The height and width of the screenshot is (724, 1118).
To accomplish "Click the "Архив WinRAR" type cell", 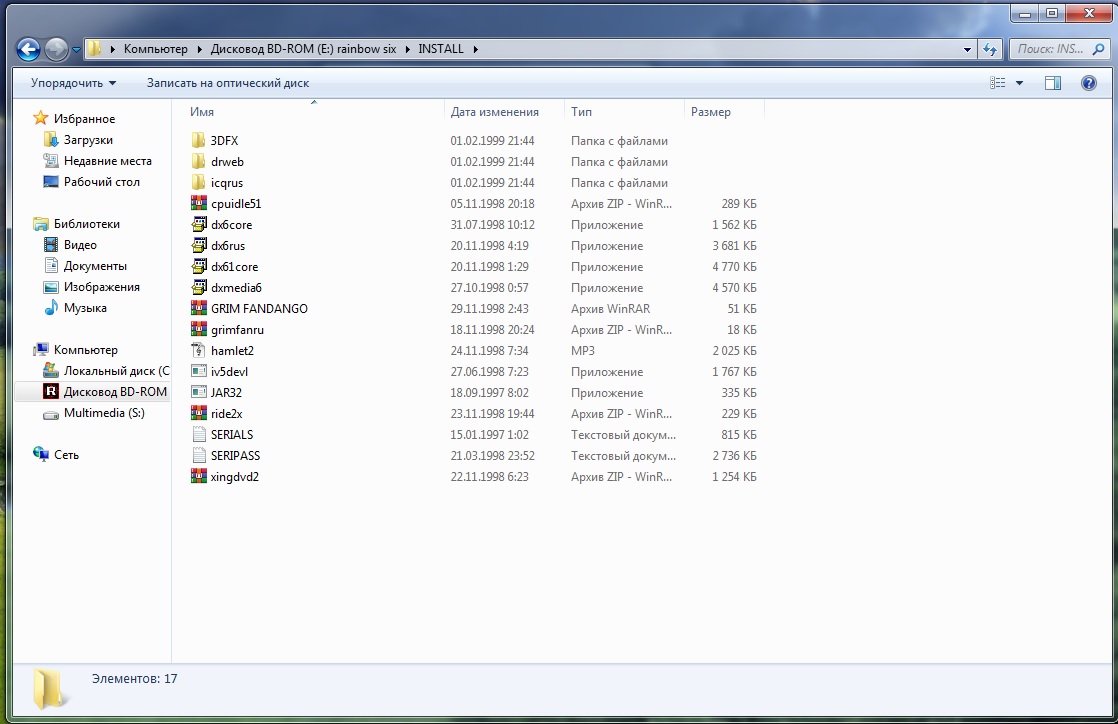I will point(610,308).
